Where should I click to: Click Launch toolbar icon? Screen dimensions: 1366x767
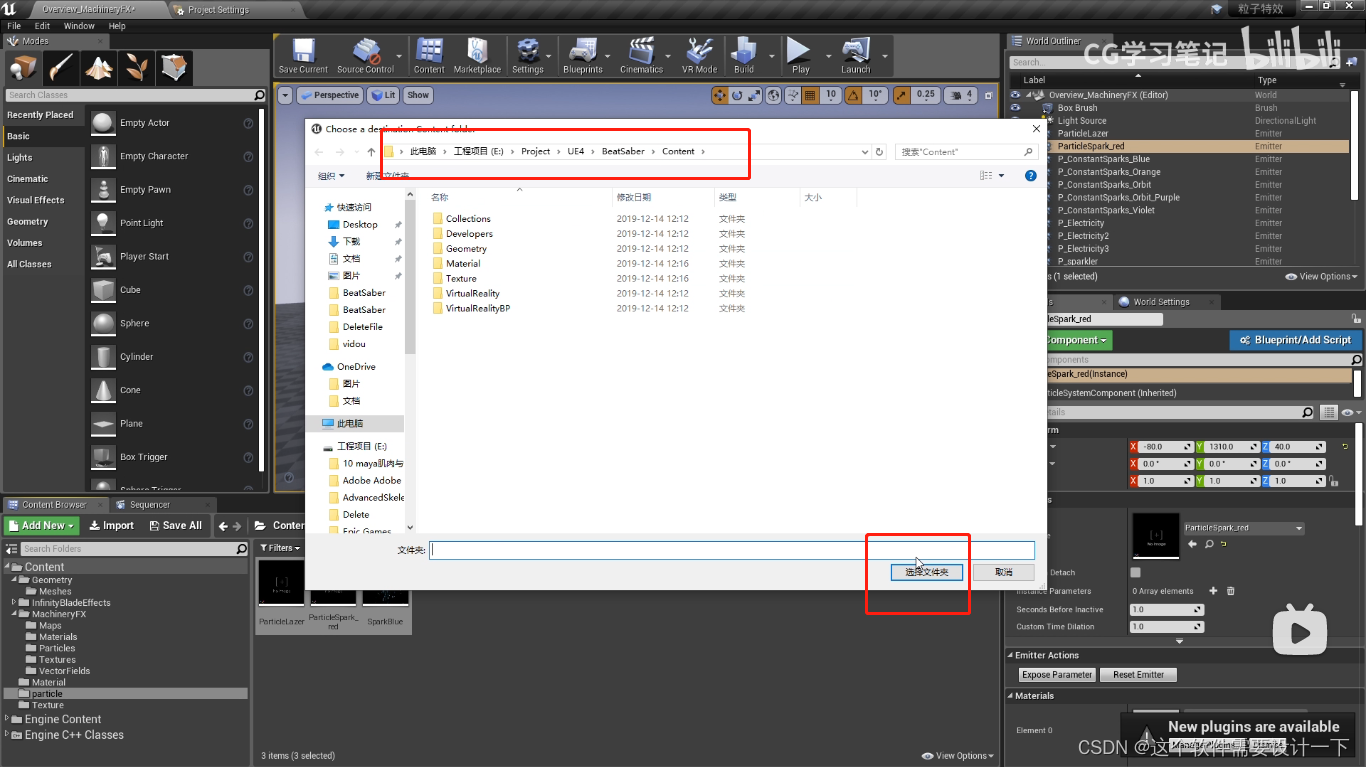856,56
